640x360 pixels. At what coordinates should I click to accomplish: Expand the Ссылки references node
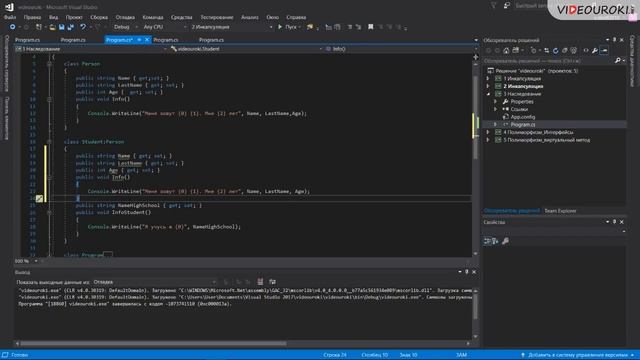click(496, 109)
